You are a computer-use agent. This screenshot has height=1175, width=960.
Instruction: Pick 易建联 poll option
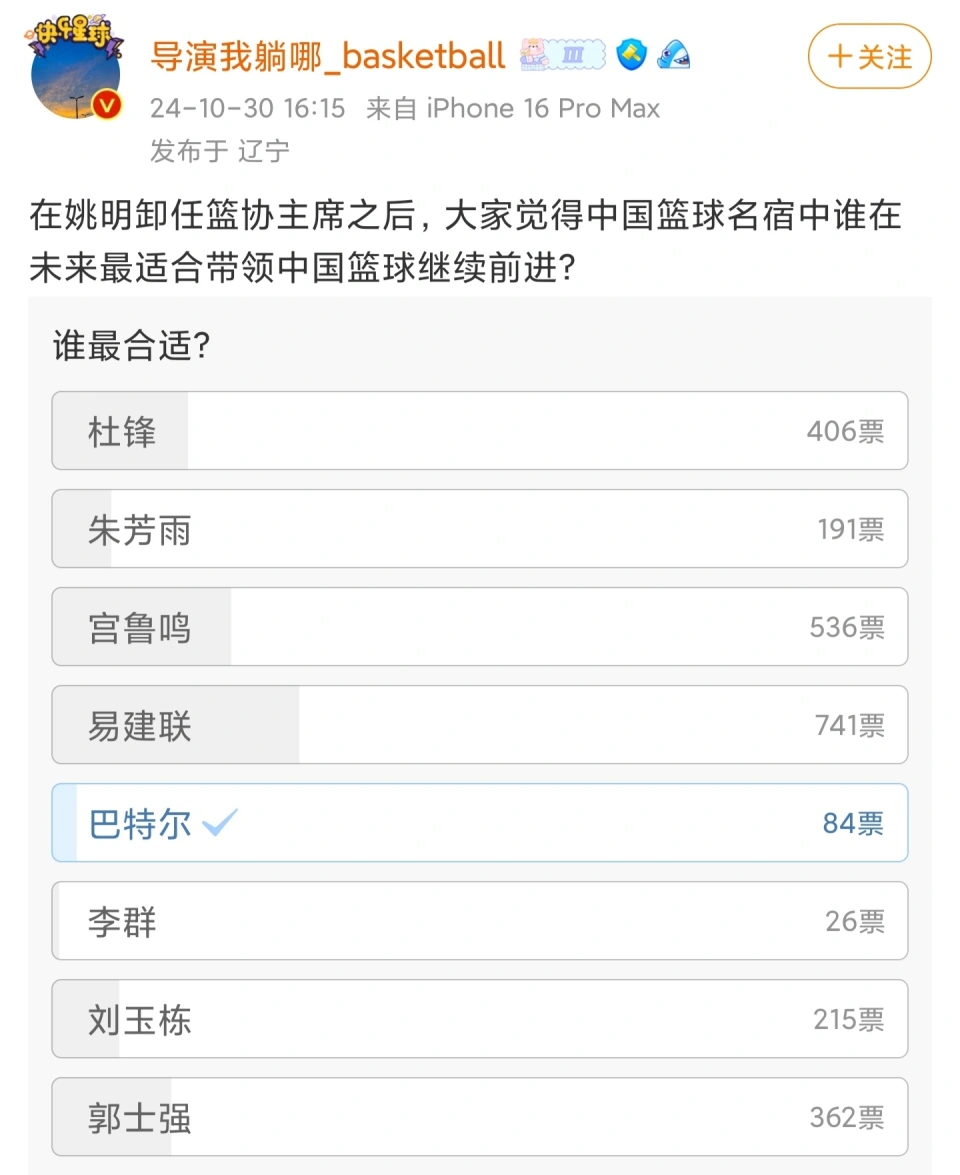pyautogui.click(x=480, y=725)
